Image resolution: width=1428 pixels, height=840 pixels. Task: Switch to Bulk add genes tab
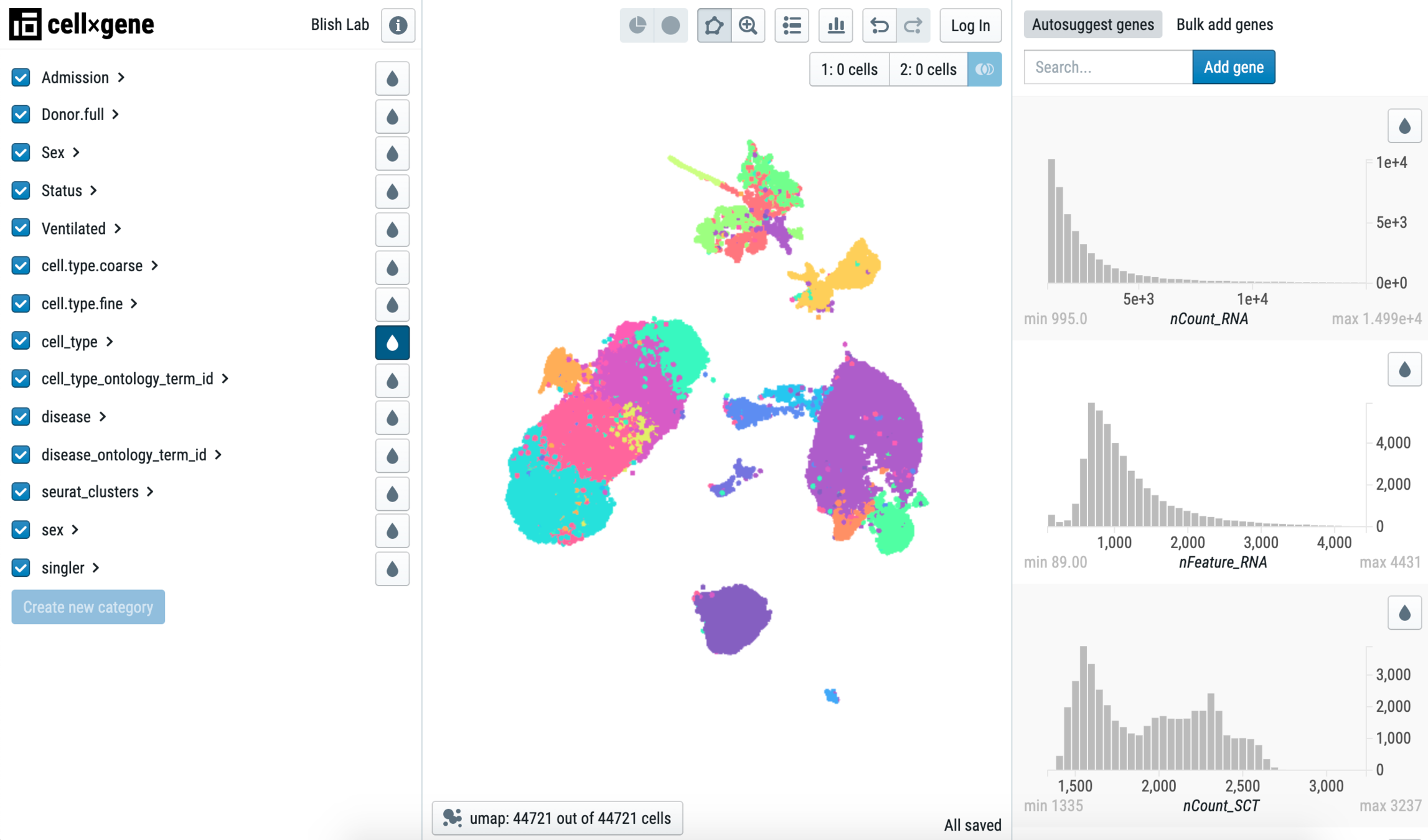(x=1224, y=25)
